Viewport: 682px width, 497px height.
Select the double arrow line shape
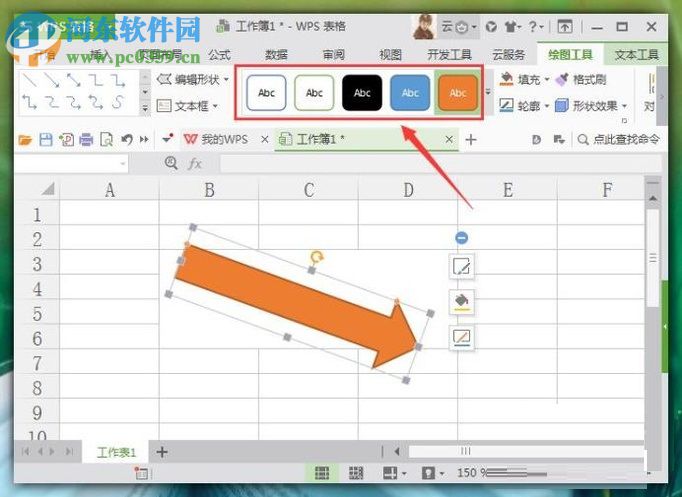(x=74, y=80)
